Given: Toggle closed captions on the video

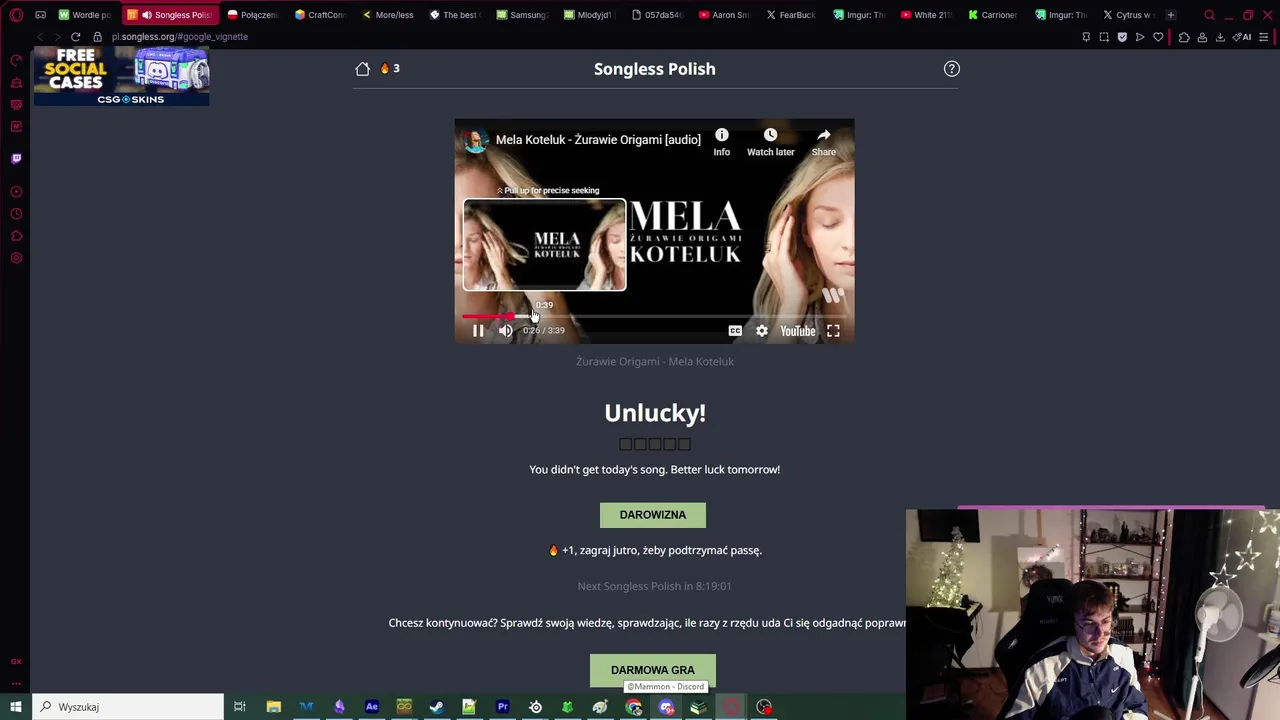Looking at the screenshot, I should [x=735, y=331].
